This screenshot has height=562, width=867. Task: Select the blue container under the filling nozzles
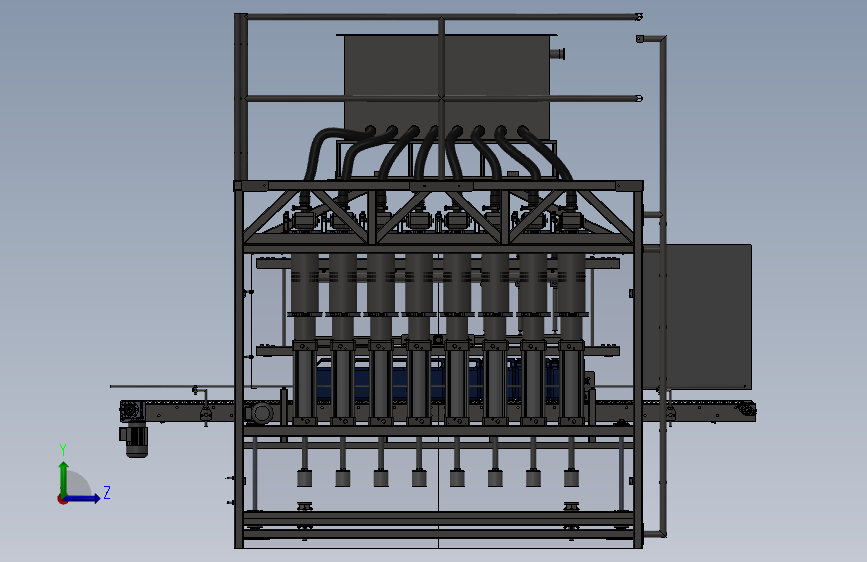tap(437, 381)
